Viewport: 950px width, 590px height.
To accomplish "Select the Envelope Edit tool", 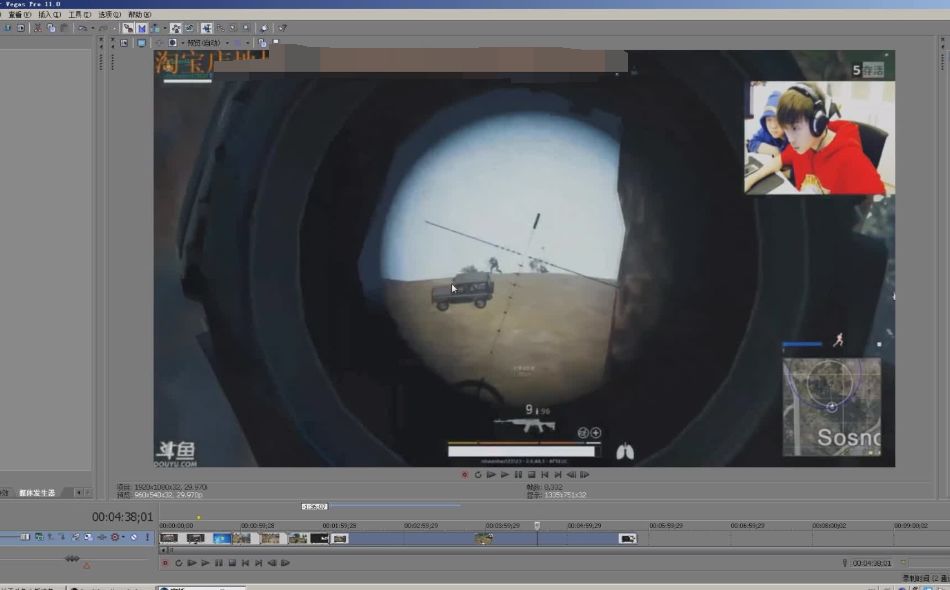I will (221, 28).
